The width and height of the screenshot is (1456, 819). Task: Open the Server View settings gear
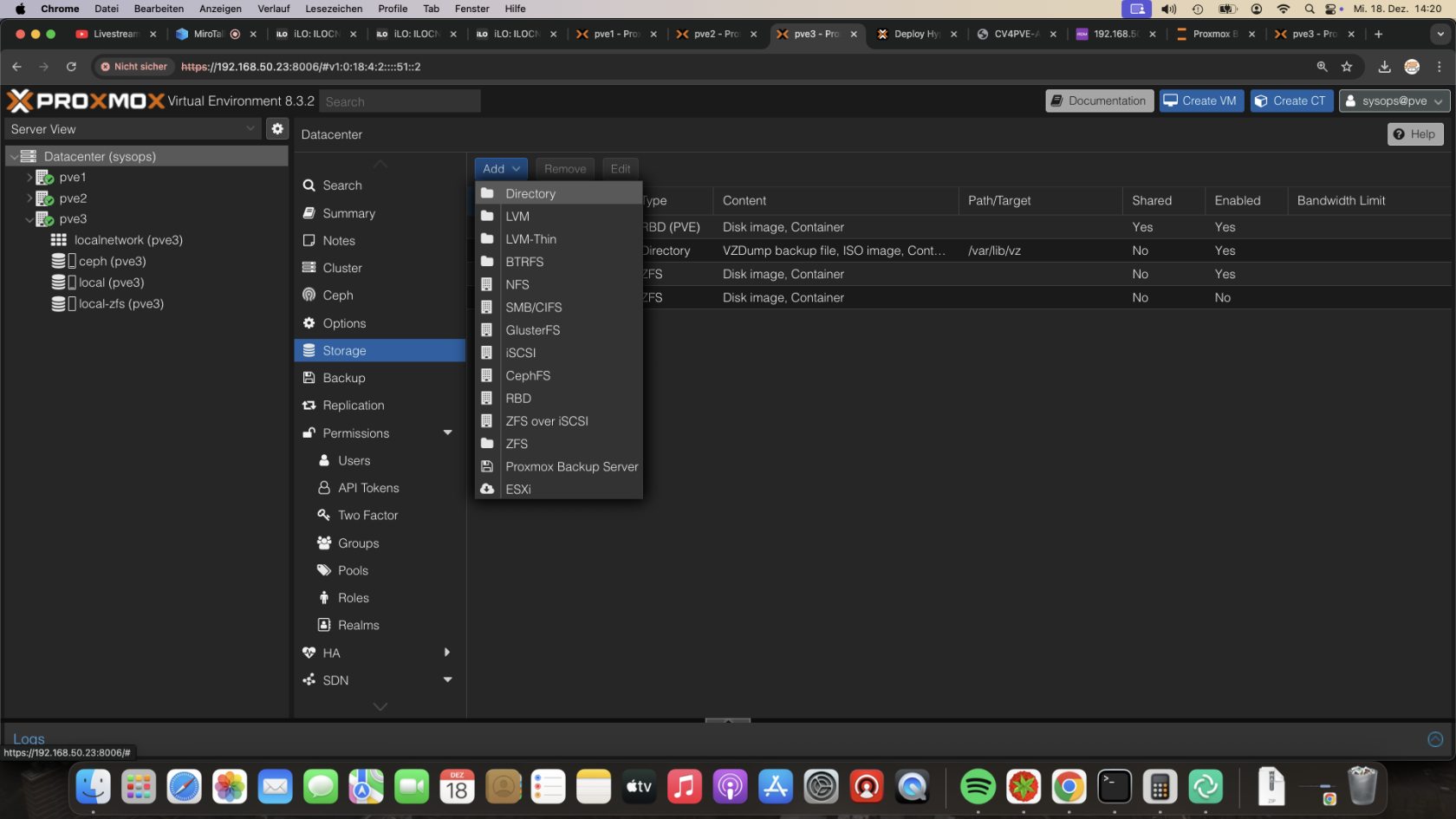click(277, 128)
